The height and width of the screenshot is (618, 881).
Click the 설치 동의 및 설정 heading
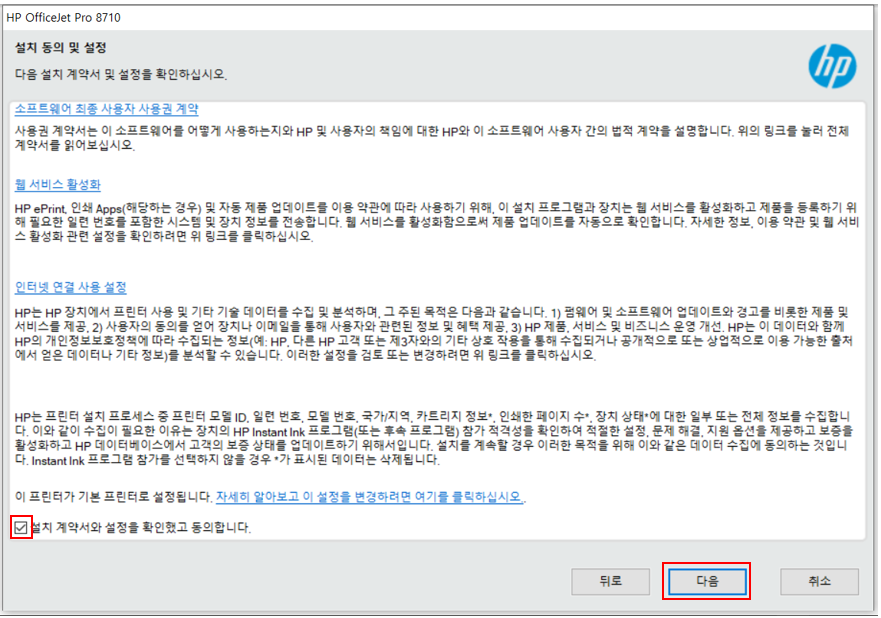click(61, 48)
